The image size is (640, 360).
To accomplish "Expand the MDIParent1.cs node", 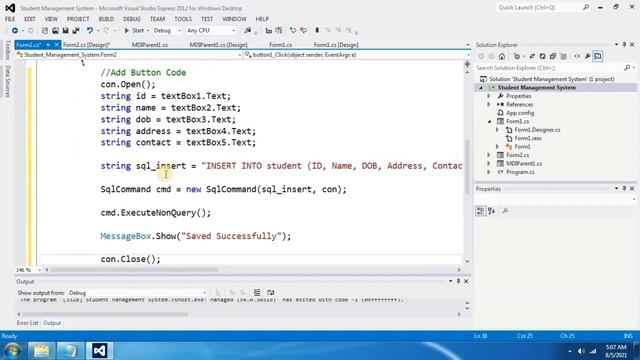I will (489, 164).
